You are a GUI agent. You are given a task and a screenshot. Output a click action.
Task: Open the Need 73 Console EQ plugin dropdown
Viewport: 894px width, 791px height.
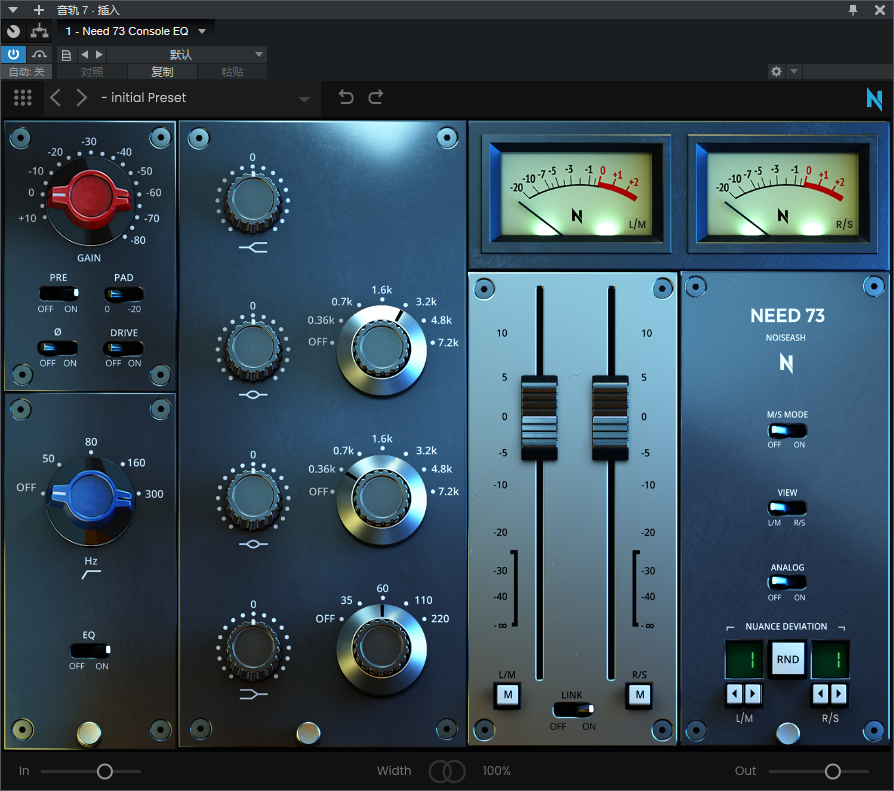[202, 31]
